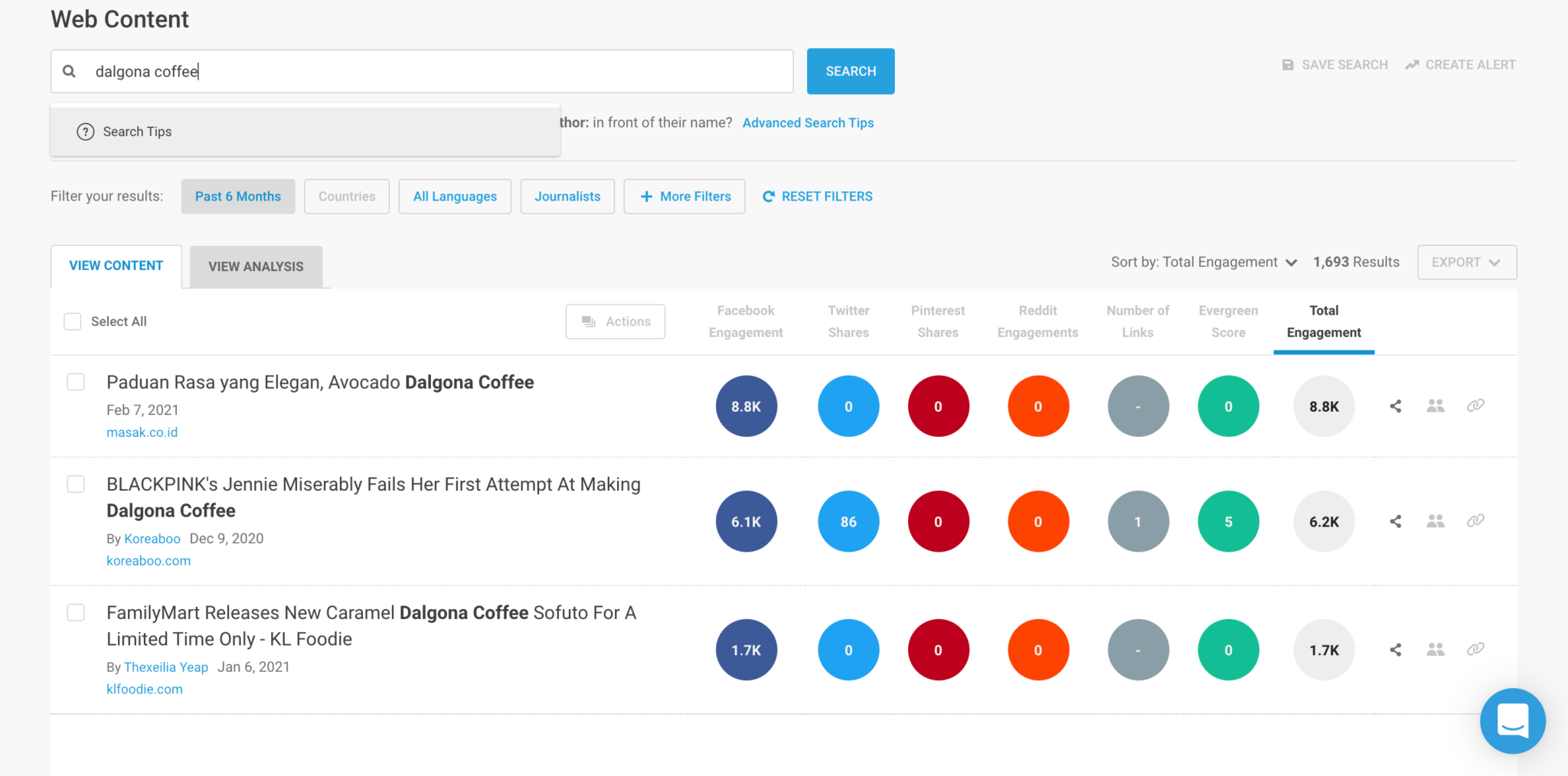
Task: Switch to the View Content tab
Action: [x=116, y=266]
